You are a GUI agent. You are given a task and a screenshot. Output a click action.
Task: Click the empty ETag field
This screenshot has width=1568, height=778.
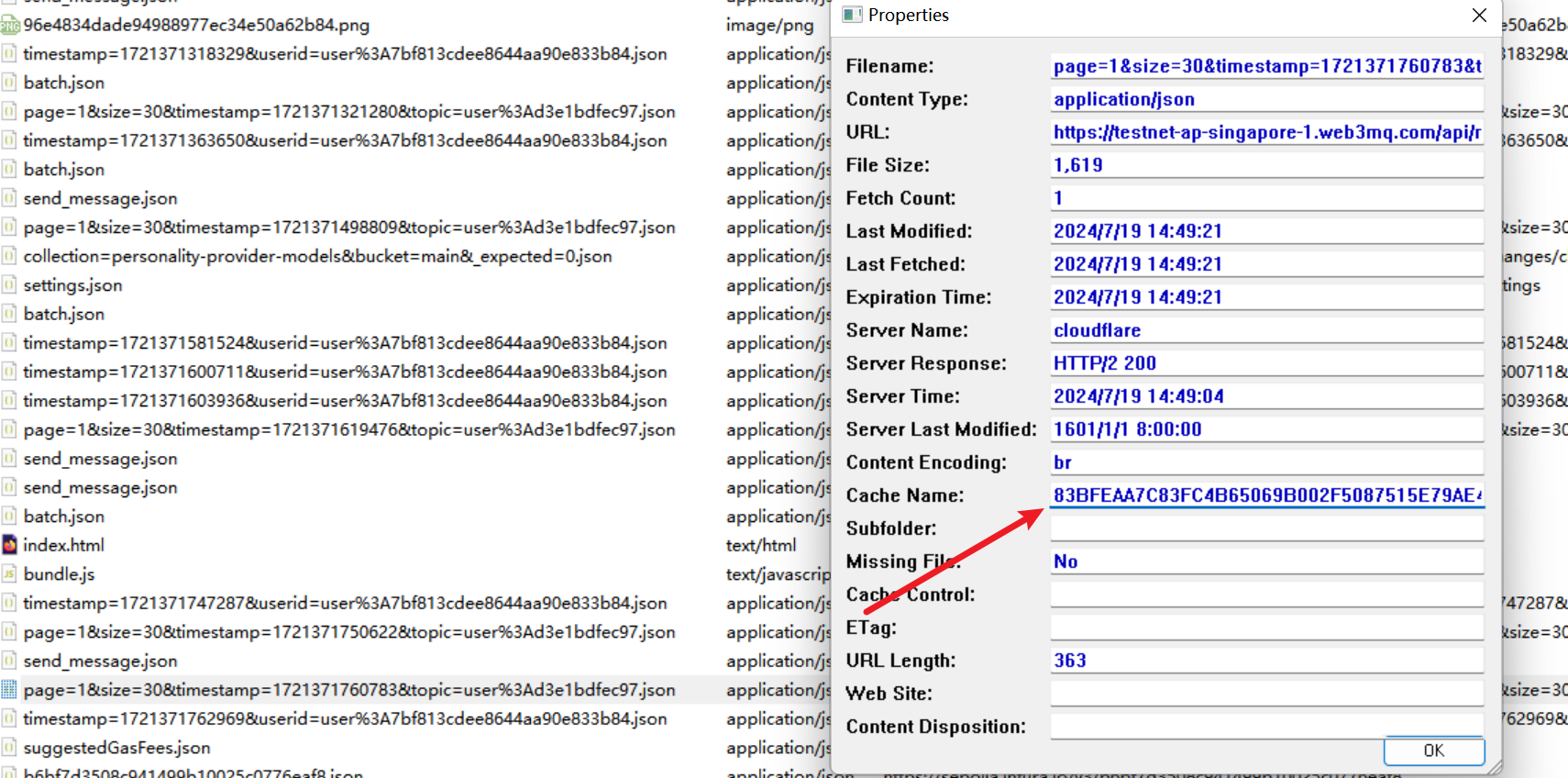1266,628
